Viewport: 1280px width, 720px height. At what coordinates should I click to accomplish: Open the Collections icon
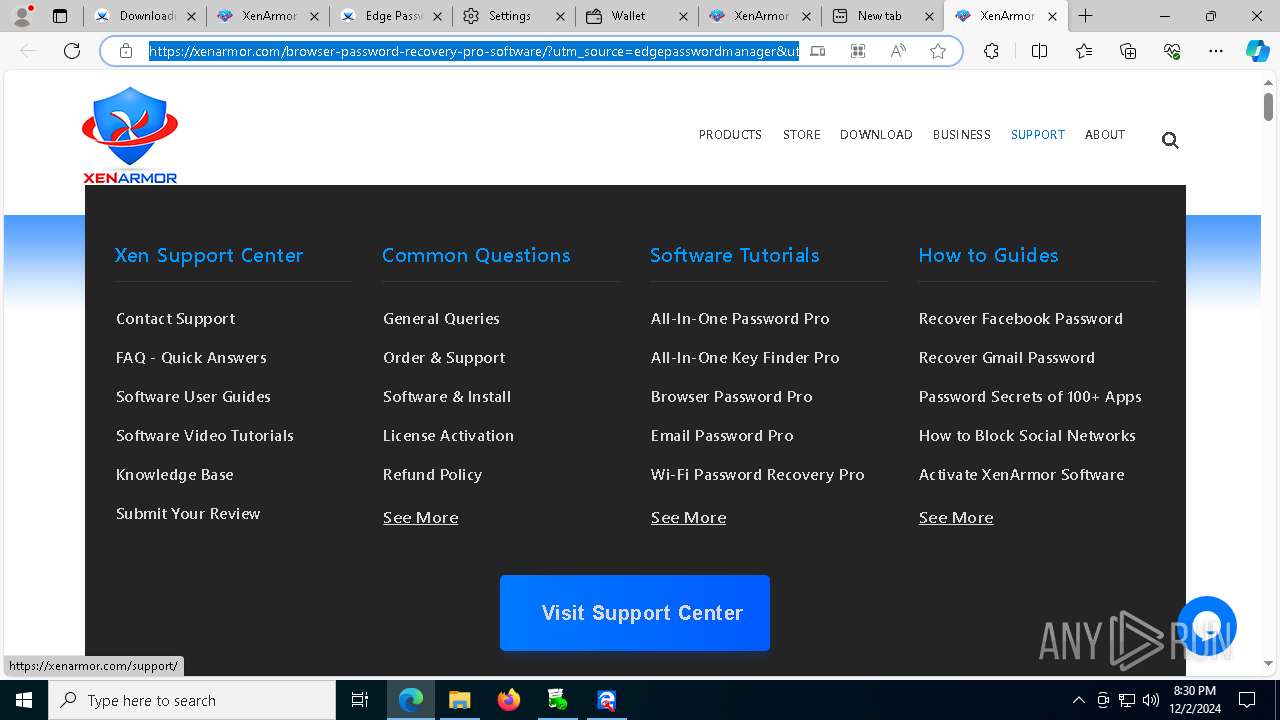point(1128,51)
